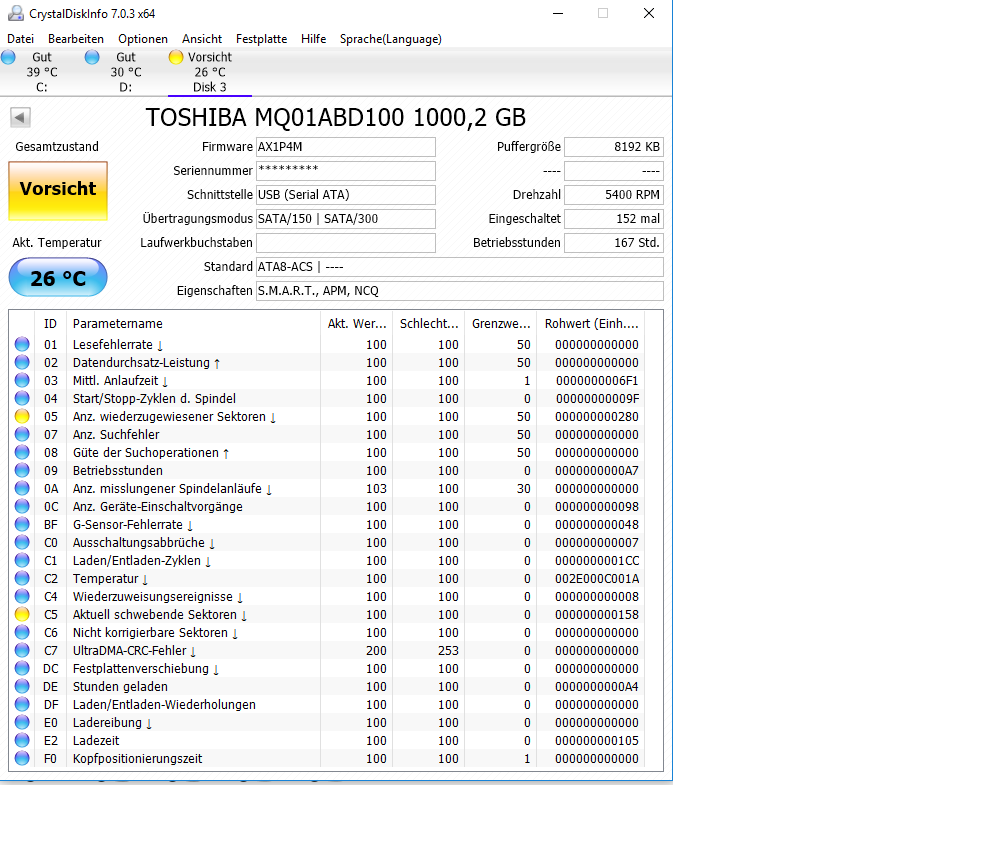Click status orb of Datendurchsatz-Leistung row
The image size is (985, 843).
[22, 362]
